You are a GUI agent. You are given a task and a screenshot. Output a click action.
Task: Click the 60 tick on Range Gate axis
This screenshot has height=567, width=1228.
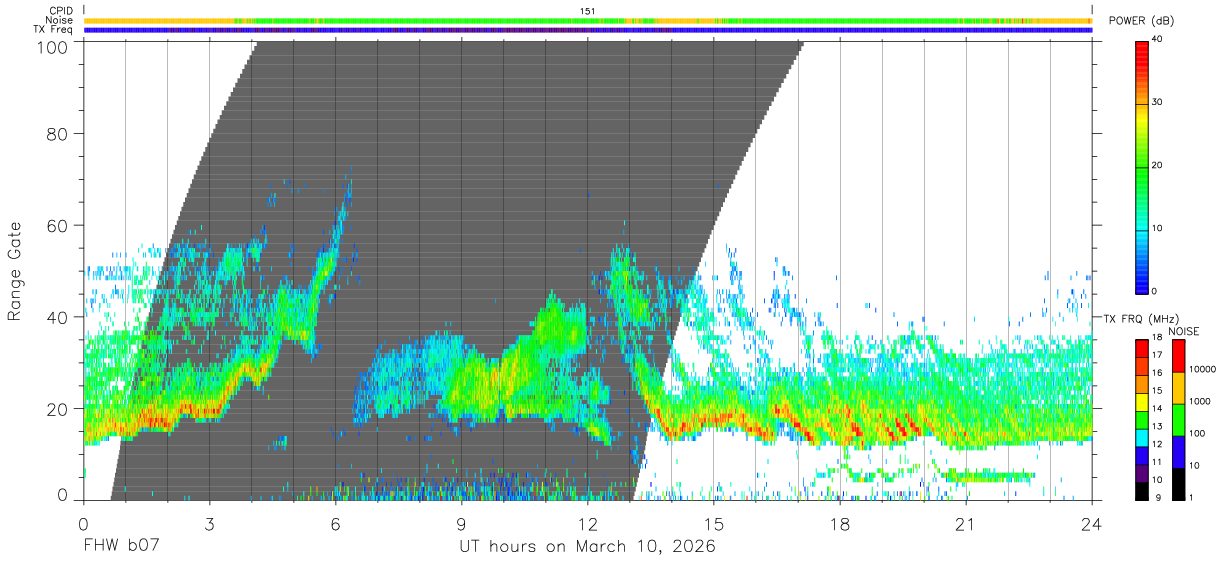click(x=59, y=225)
